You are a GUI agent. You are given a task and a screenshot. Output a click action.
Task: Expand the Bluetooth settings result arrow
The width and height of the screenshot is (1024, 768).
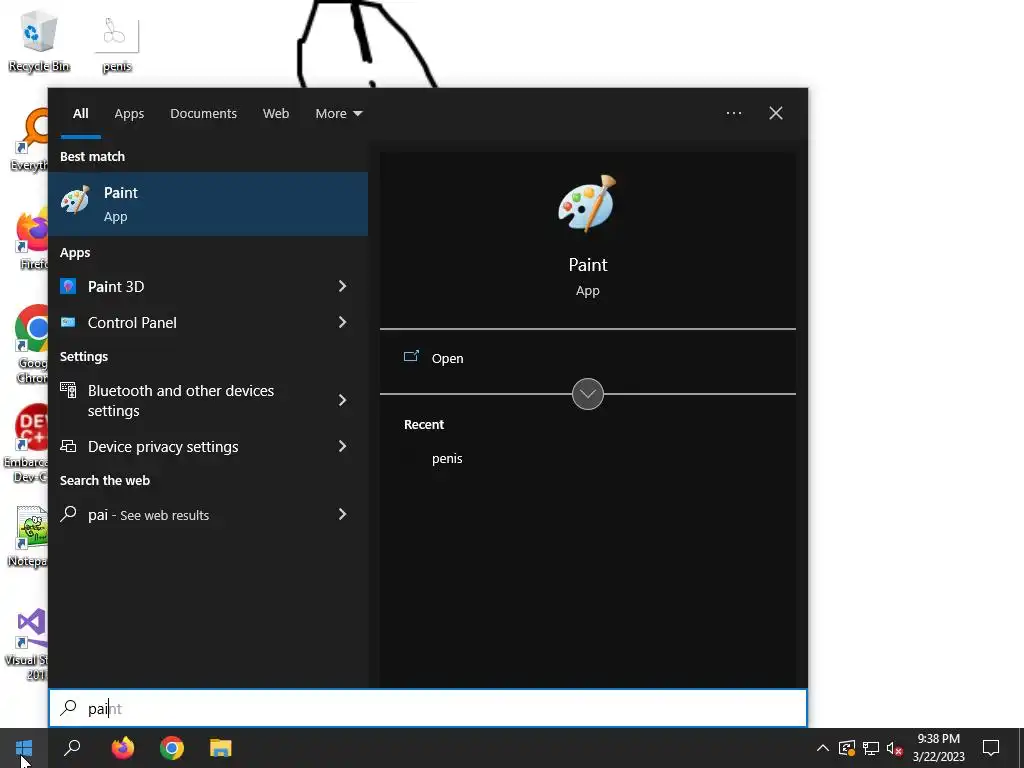point(342,400)
